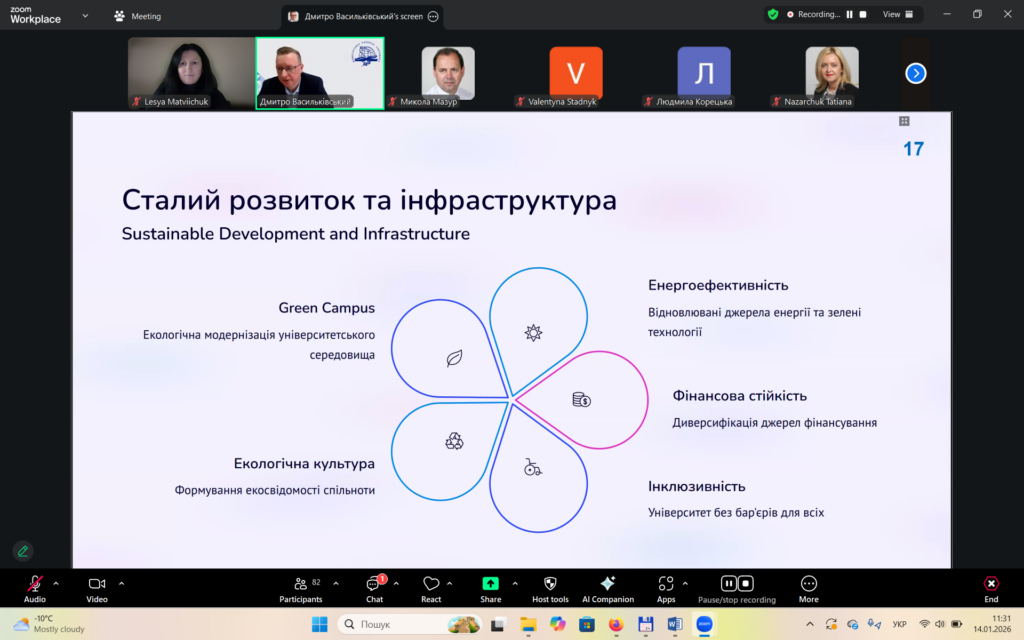Open the View layout menu

(897, 15)
